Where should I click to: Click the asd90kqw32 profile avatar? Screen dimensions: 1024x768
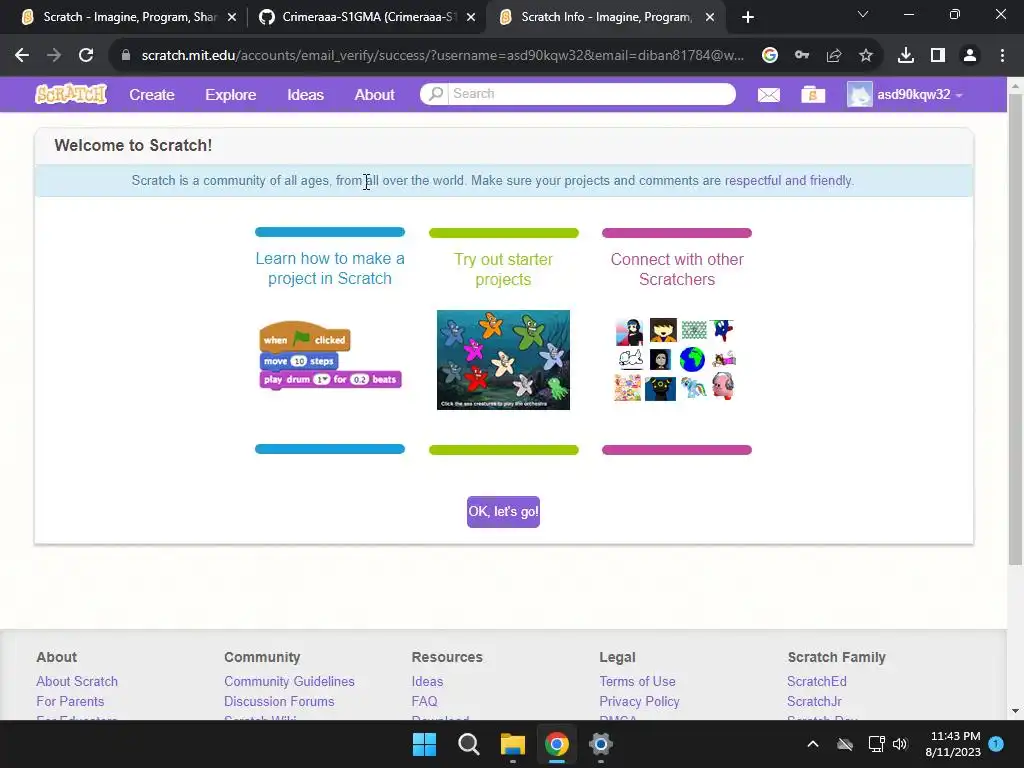click(859, 95)
